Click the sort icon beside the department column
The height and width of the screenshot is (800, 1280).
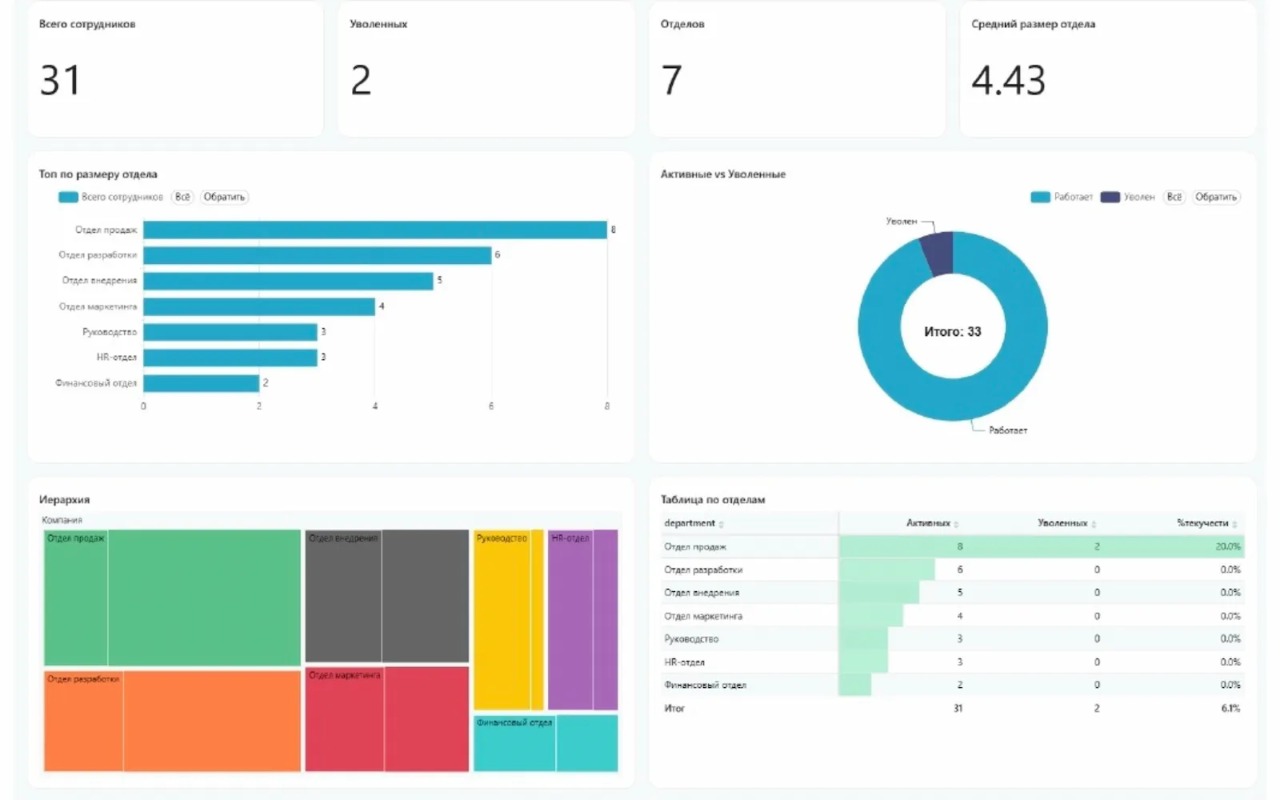point(722,525)
